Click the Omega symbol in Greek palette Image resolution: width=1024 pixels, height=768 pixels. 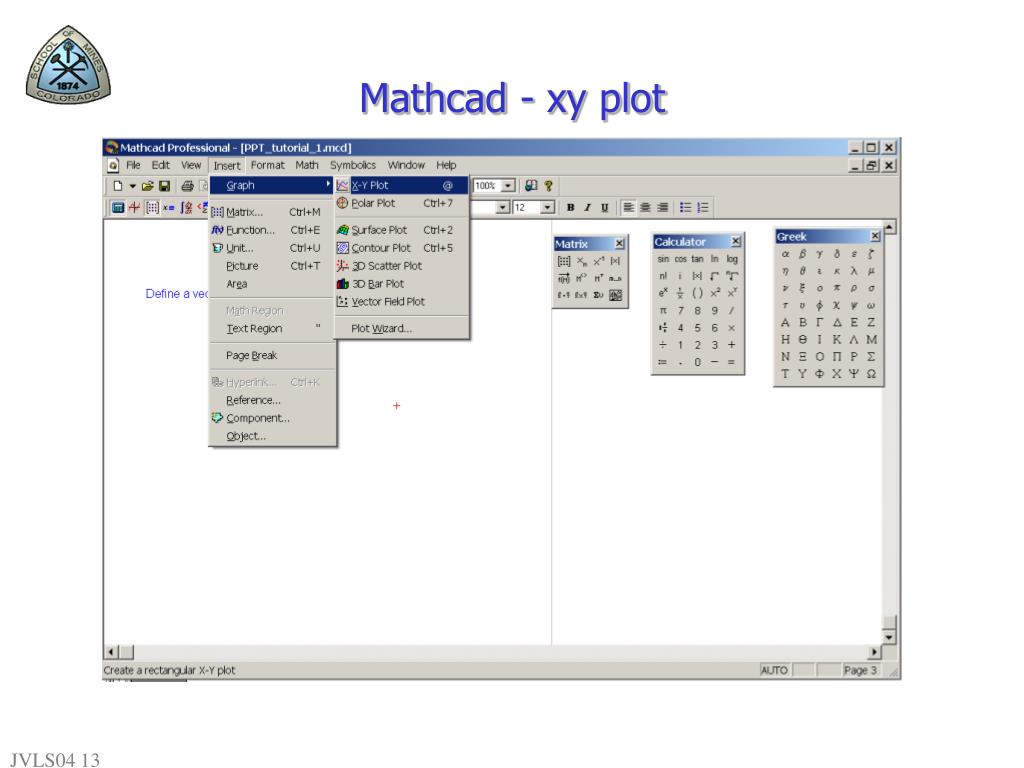pyautogui.click(x=871, y=374)
